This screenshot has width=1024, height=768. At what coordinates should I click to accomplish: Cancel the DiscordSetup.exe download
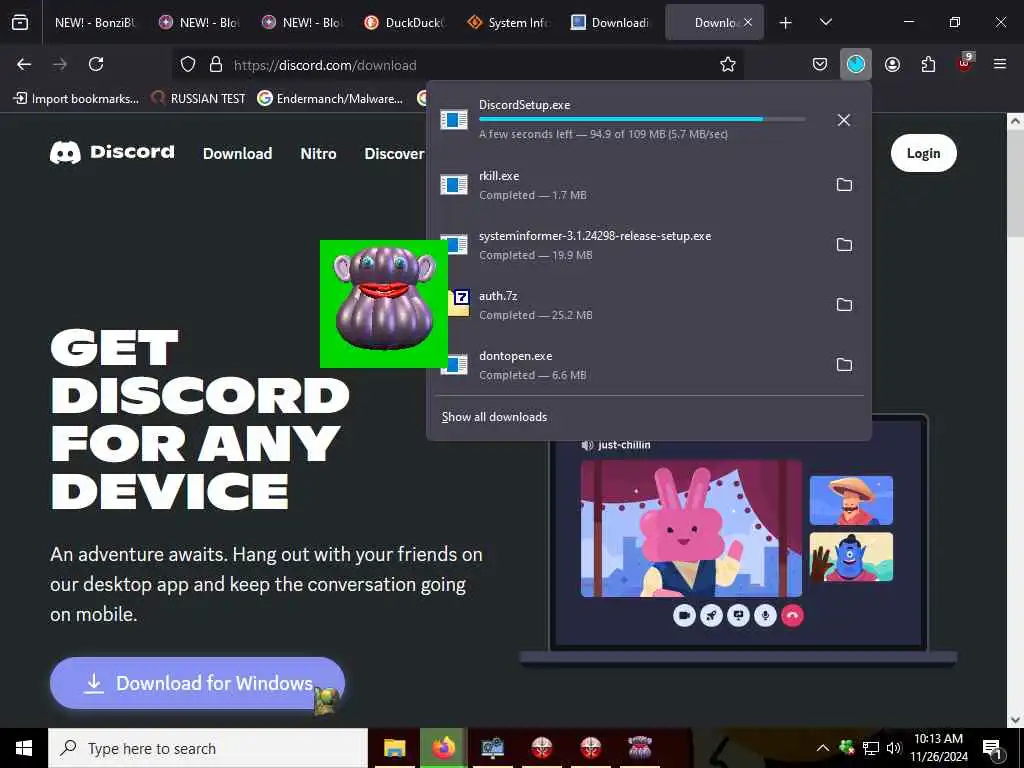pos(844,120)
